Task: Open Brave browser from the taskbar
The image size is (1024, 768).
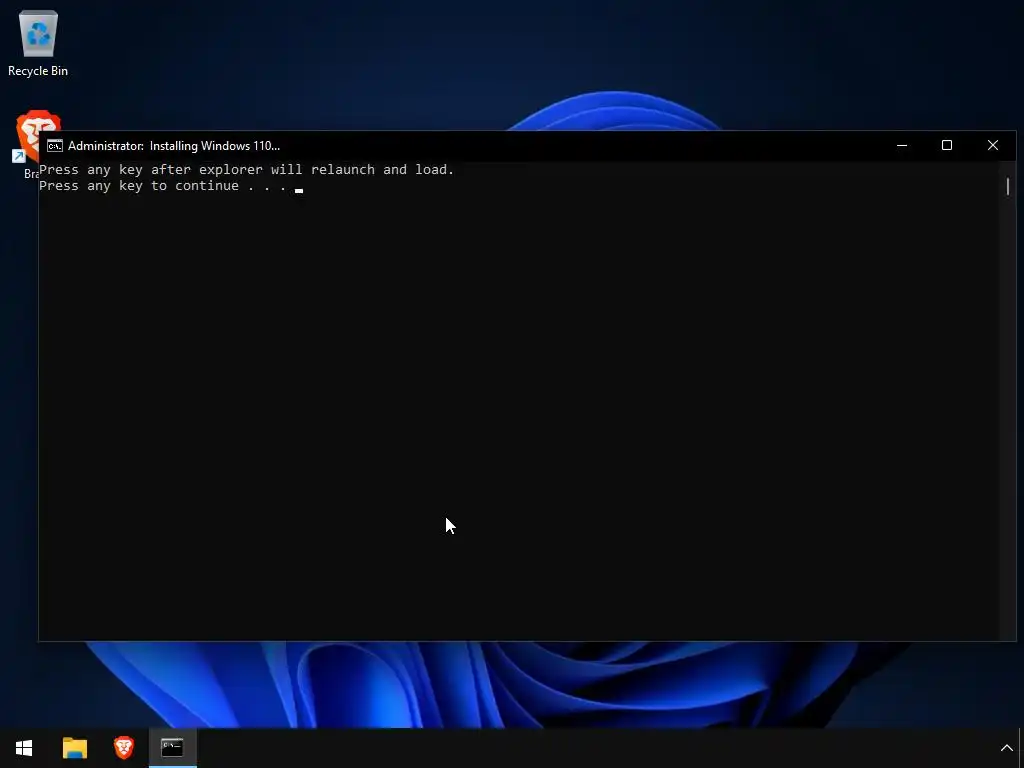Action: point(123,748)
